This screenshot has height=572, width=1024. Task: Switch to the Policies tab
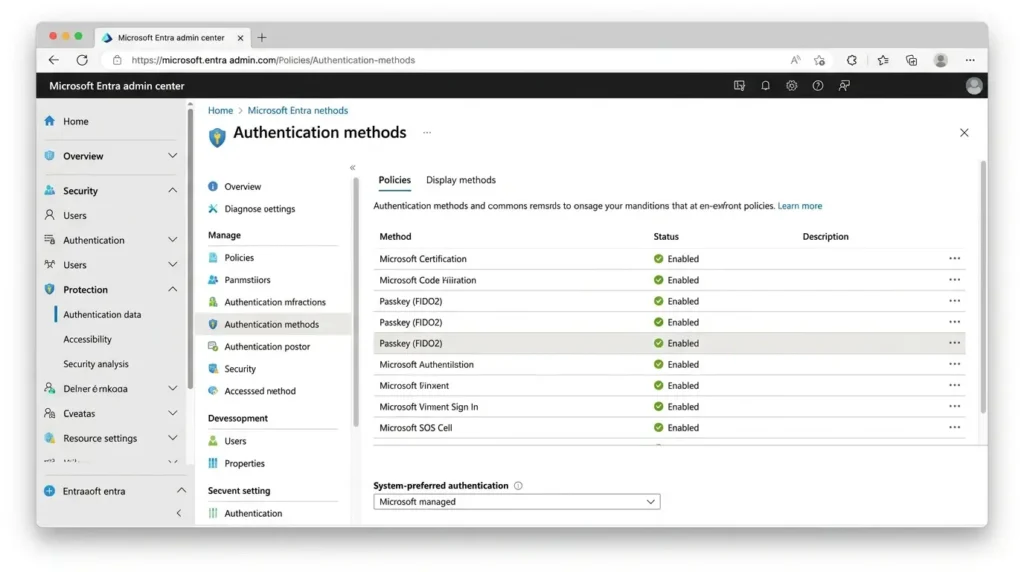[394, 180]
